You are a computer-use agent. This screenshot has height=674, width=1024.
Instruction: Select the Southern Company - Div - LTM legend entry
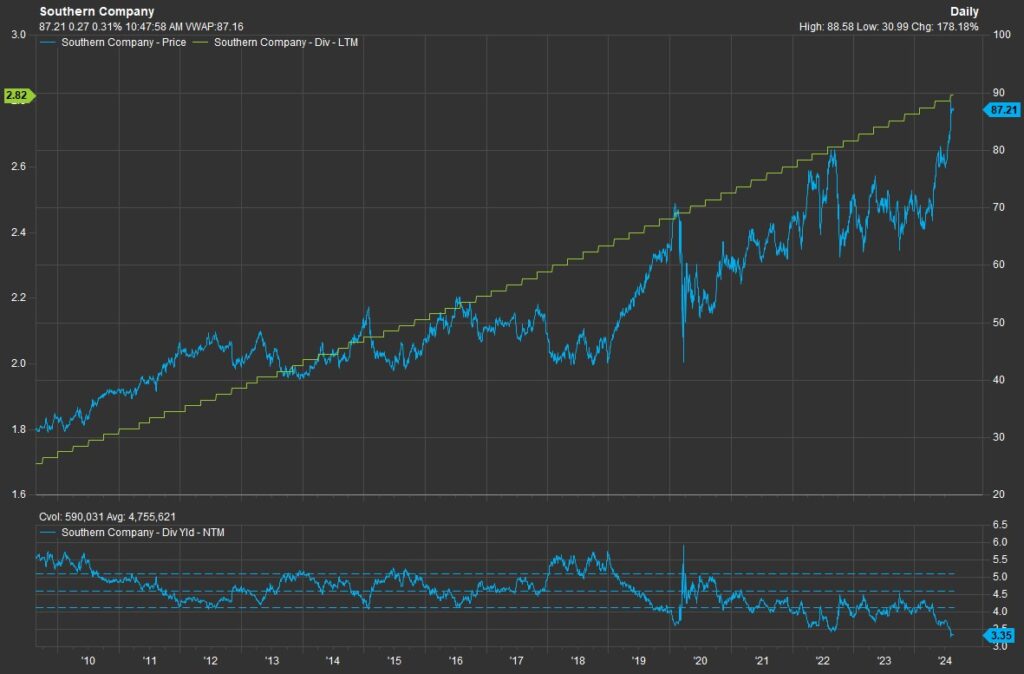coord(286,42)
